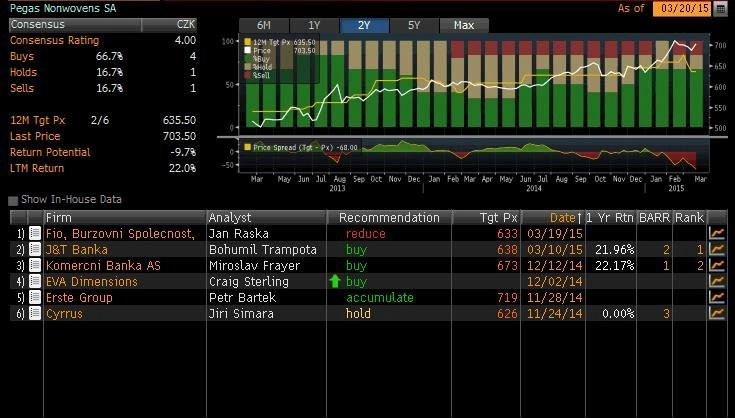
Task: Open the chart icon in Fio, Burzovni Spolecnost row
Action: (x=717, y=233)
